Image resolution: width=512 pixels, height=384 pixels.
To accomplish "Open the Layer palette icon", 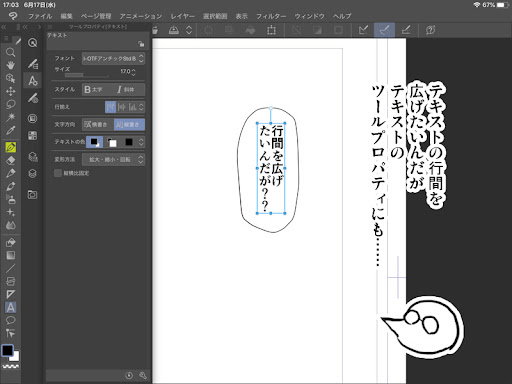I will click(32, 174).
